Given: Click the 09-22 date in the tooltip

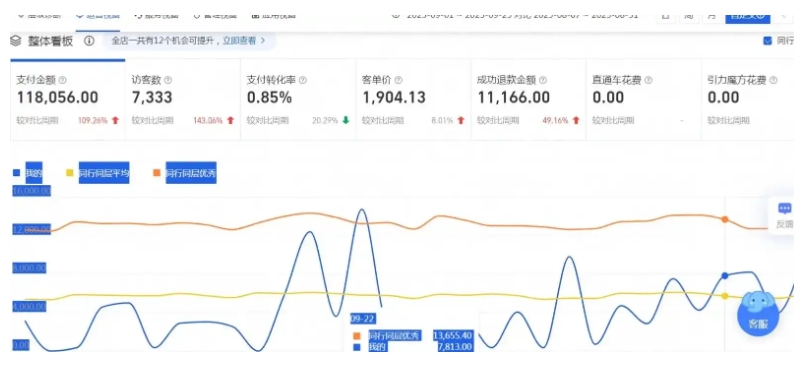Looking at the screenshot, I should tap(362, 318).
